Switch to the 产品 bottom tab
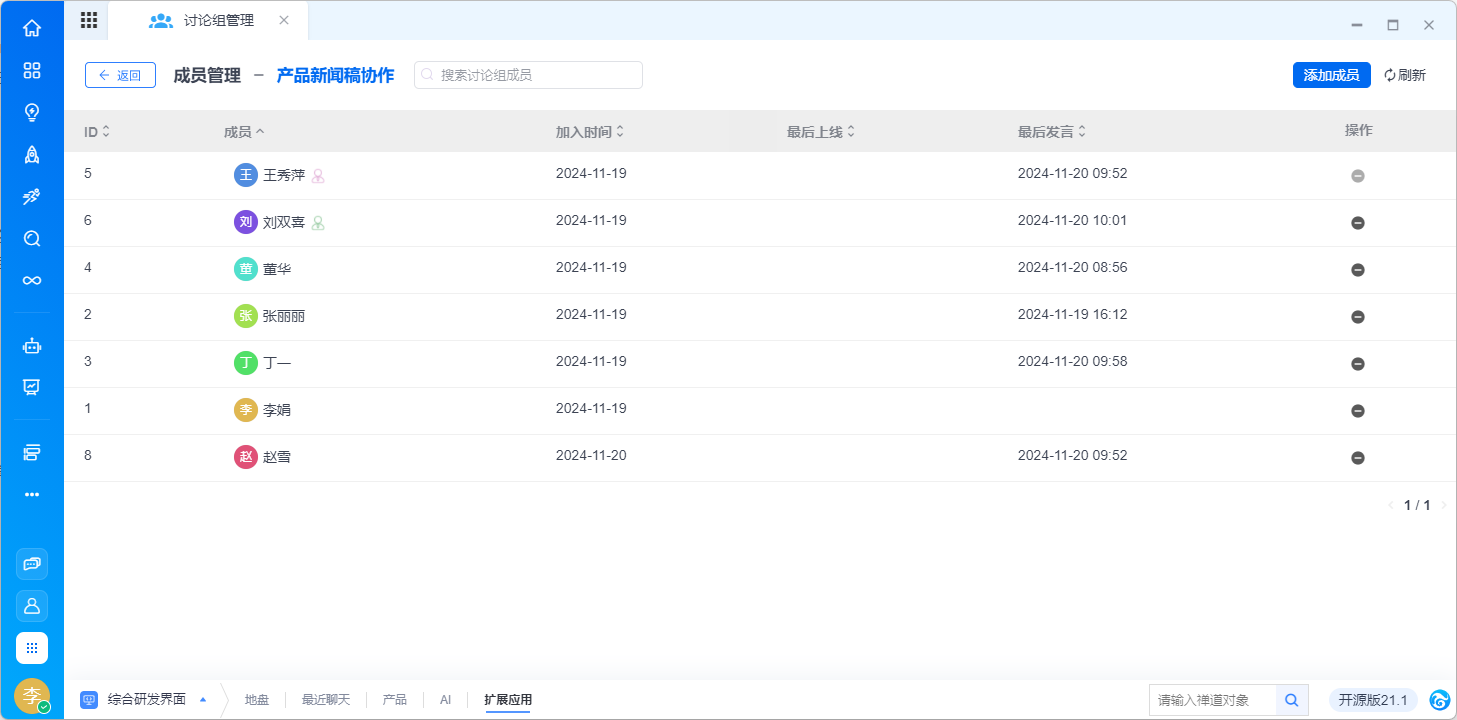 [x=394, y=700]
